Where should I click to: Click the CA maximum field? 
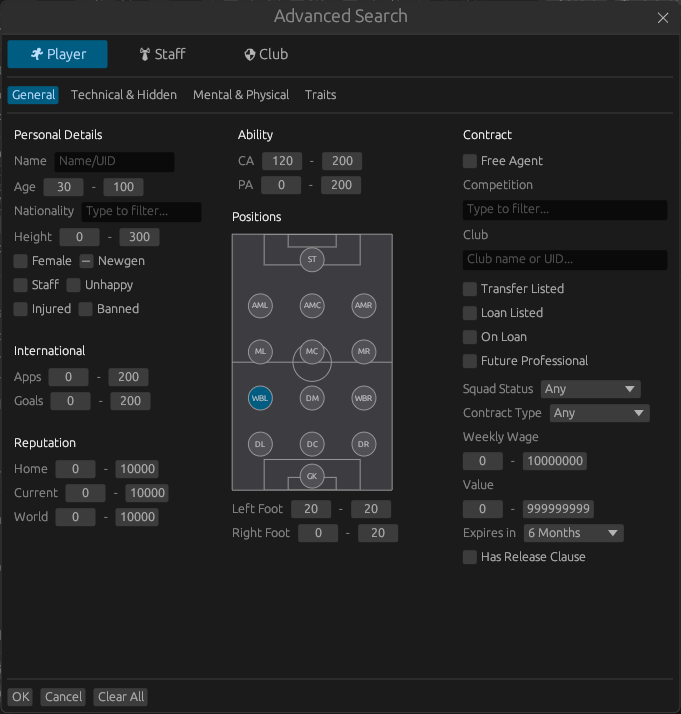(x=342, y=161)
